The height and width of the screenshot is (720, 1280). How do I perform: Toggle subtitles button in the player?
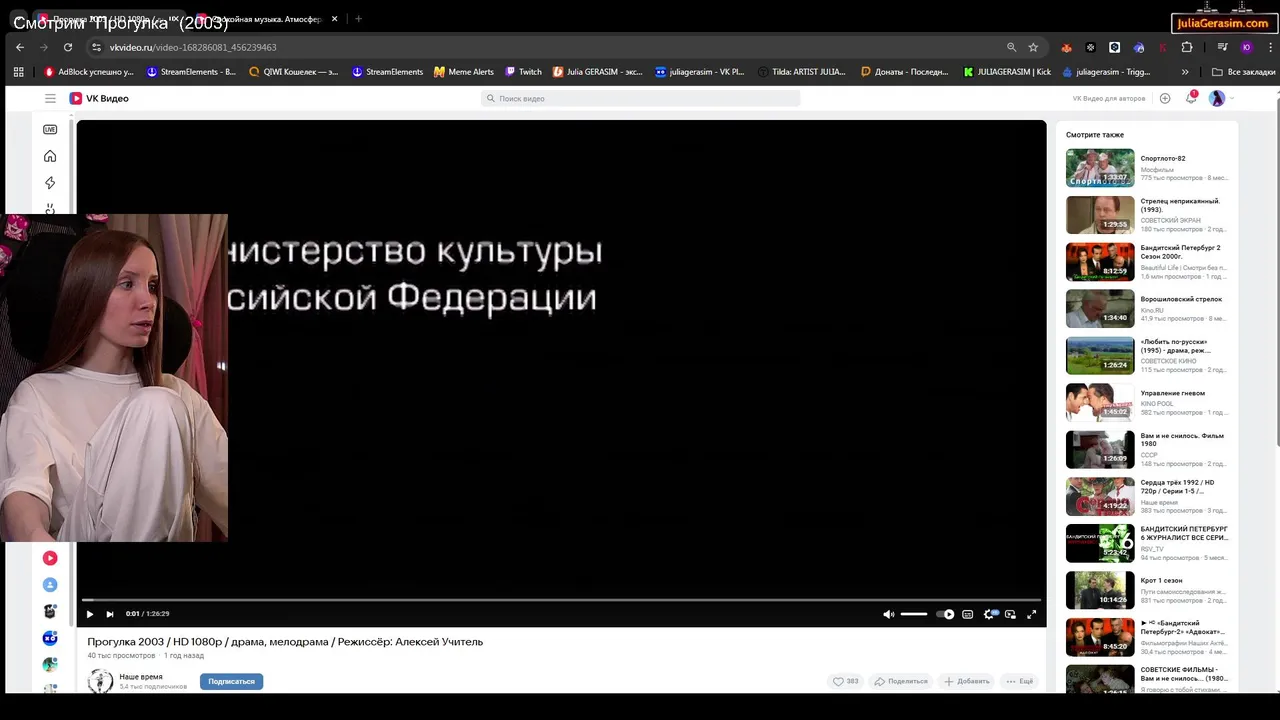pos(967,614)
